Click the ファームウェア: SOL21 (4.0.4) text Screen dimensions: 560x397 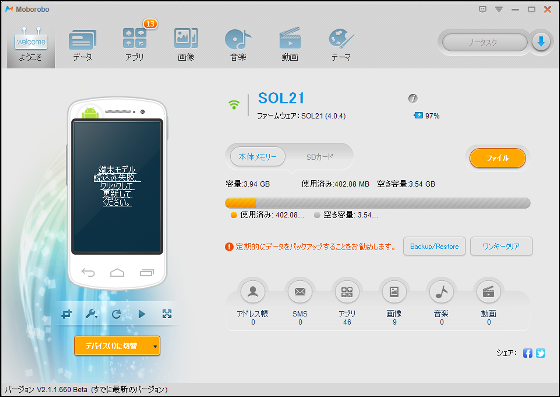(x=301, y=116)
